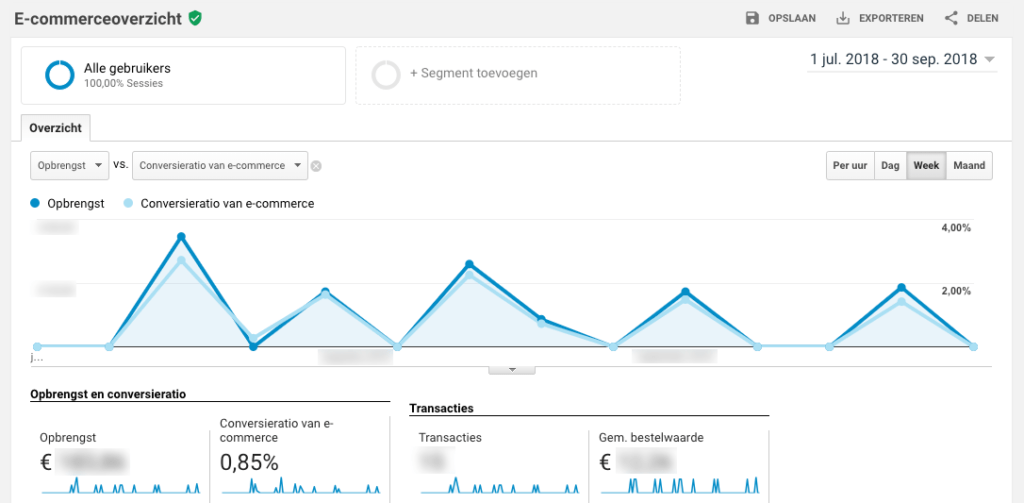Click the light blue Conversieratio legend dot
The height and width of the screenshot is (503, 1024).
pos(129,204)
